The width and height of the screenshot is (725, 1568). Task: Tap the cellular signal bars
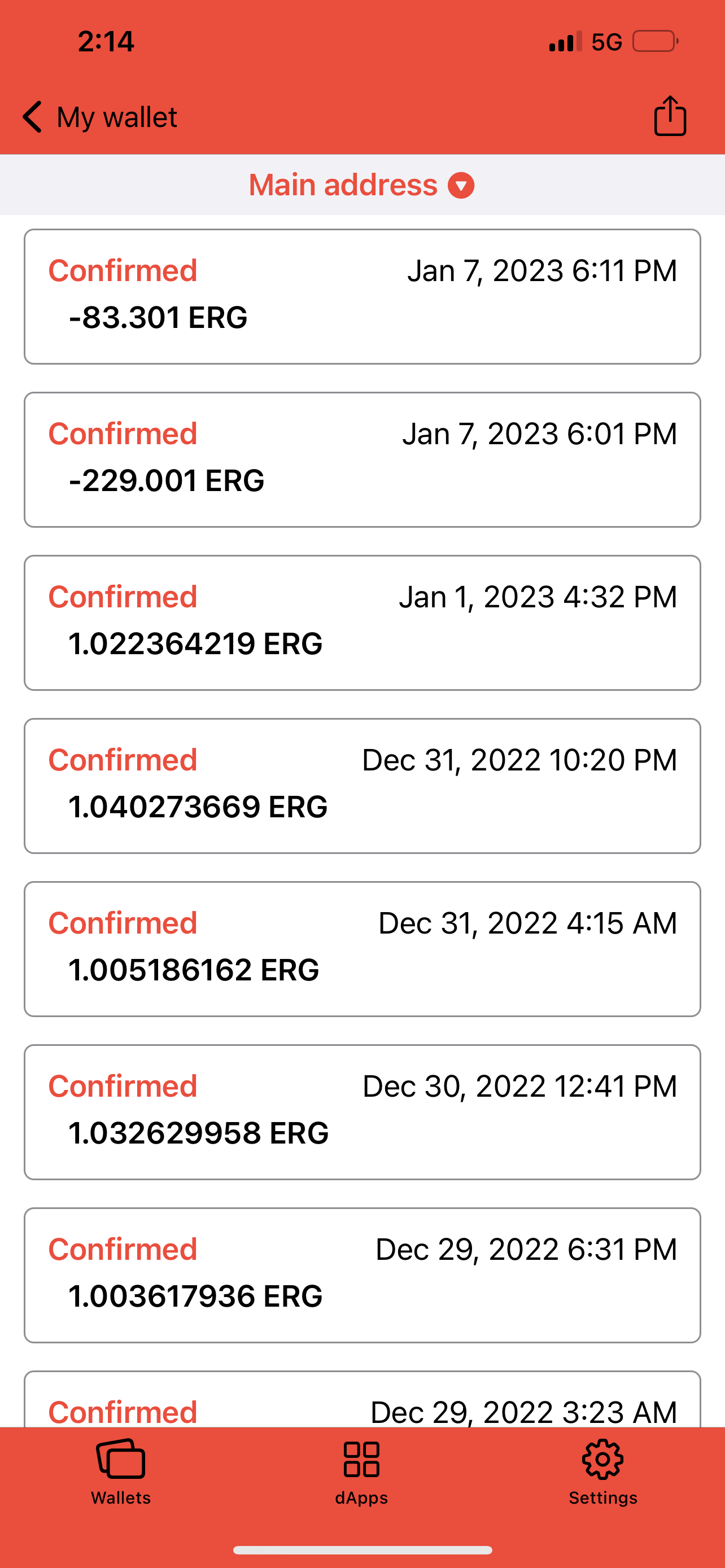coord(565,42)
